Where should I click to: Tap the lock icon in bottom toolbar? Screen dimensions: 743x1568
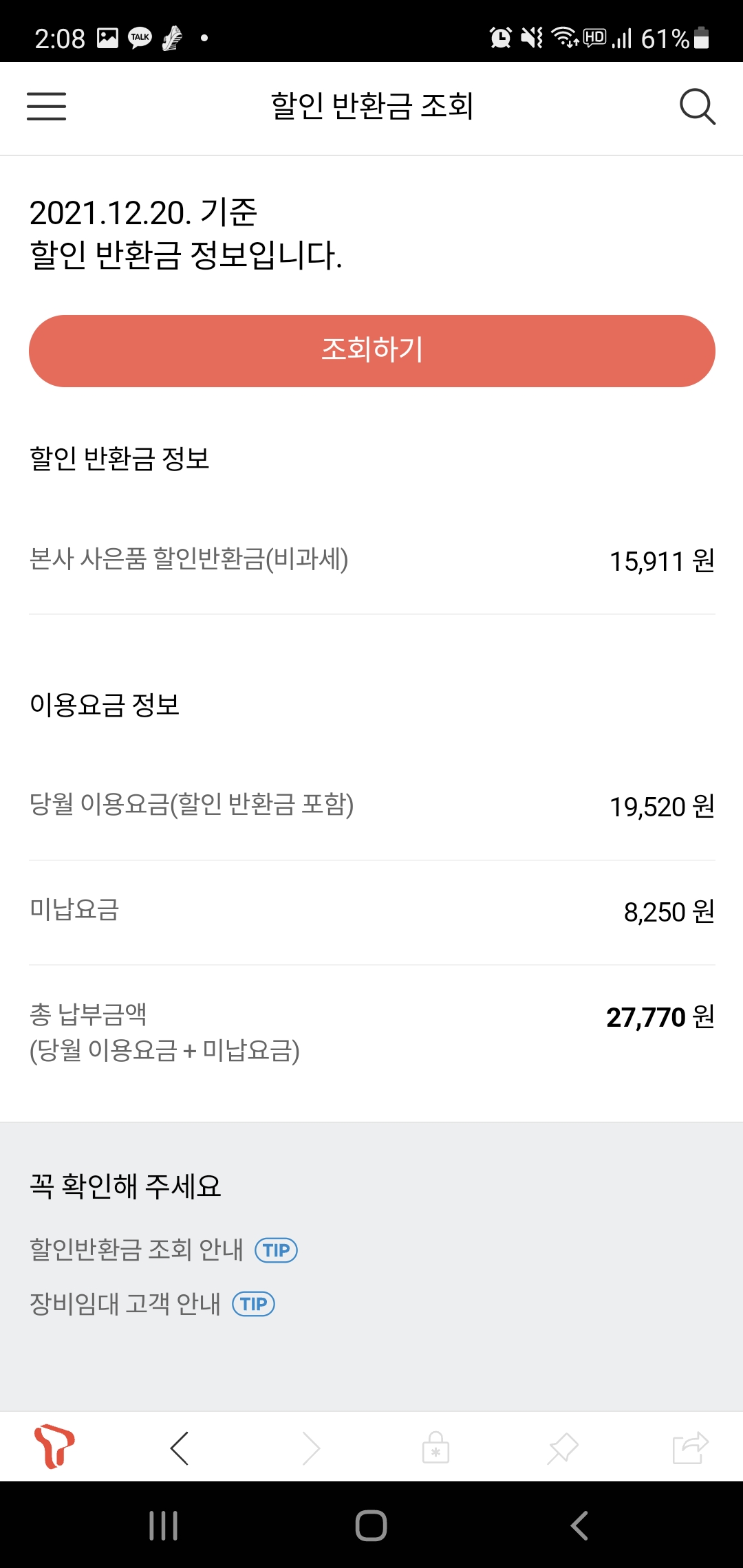tap(435, 1448)
